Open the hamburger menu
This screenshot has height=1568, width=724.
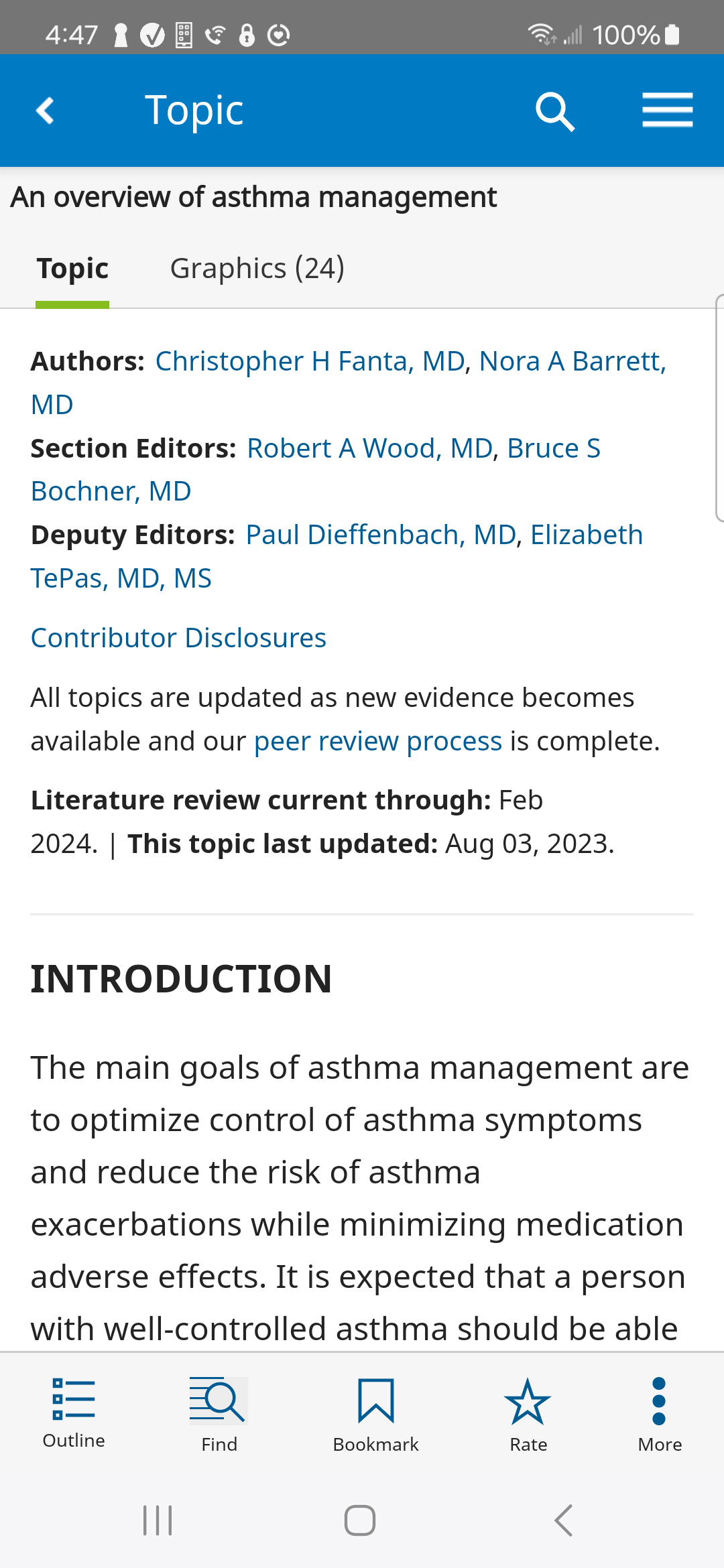[667, 111]
